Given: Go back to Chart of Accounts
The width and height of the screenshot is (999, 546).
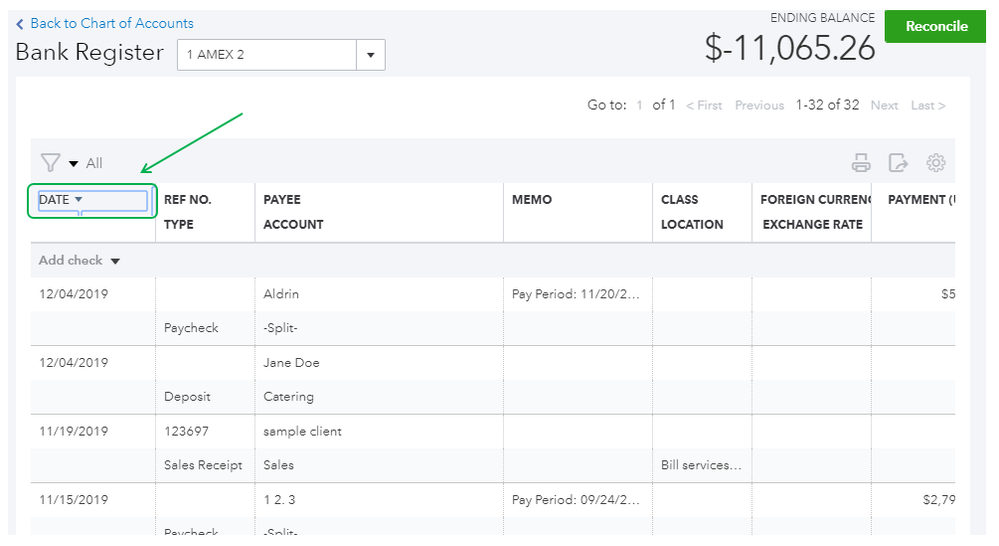Looking at the screenshot, I should click(x=111, y=23).
